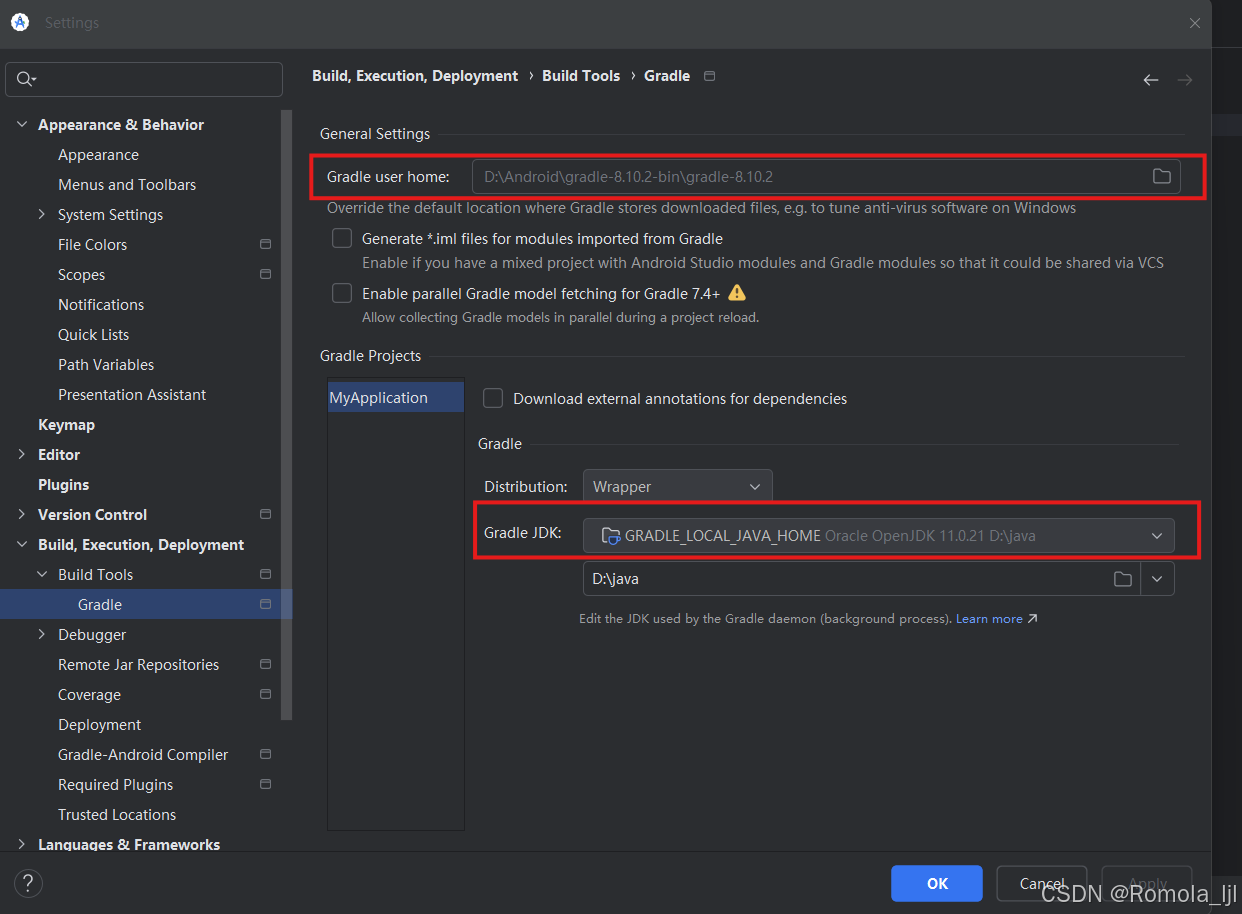Click project icon beside Version Control
The height and width of the screenshot is (914, 1242).
[265, 515]
